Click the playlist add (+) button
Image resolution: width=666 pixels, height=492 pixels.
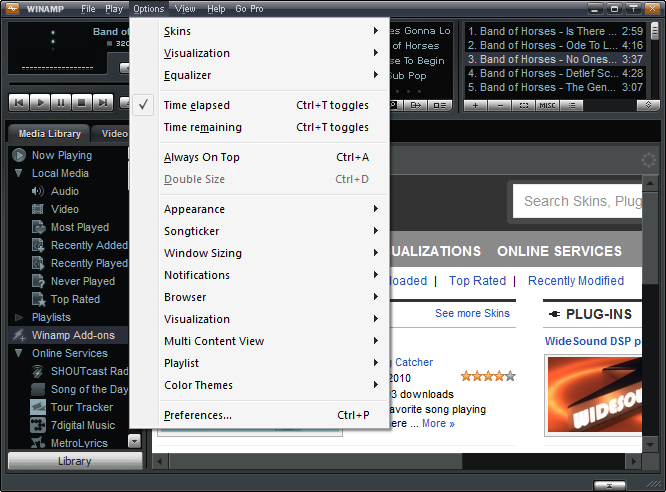(475, 105)
